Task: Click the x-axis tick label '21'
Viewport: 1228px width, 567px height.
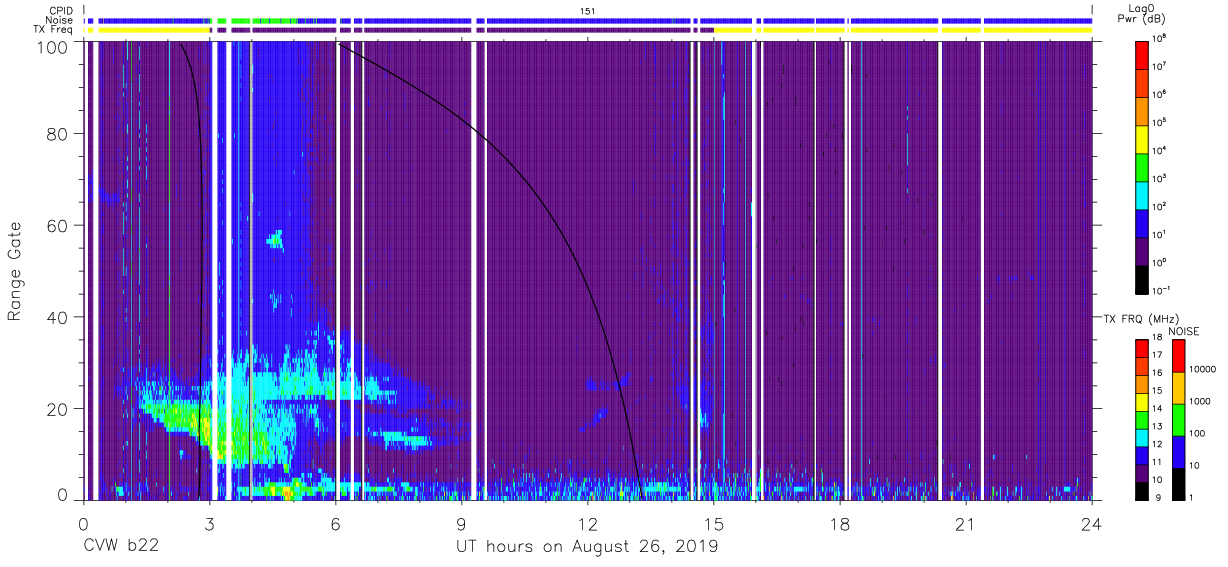Action: coord(966,525)
